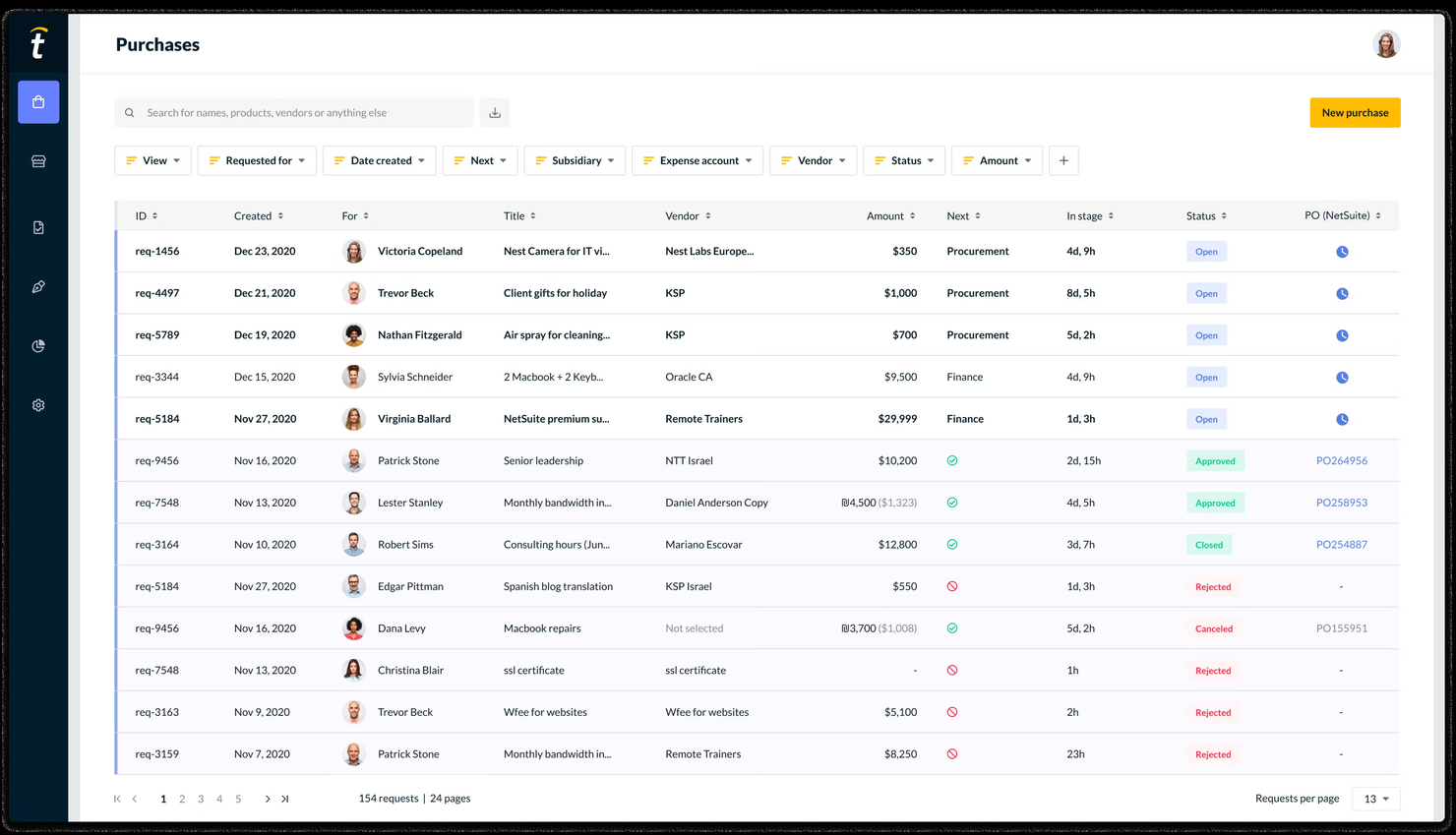This screenshot has height=835, width=1456.
Task: Click the approved checkmark icon in Patrick Stone's row
Action: tap(951, 460)
